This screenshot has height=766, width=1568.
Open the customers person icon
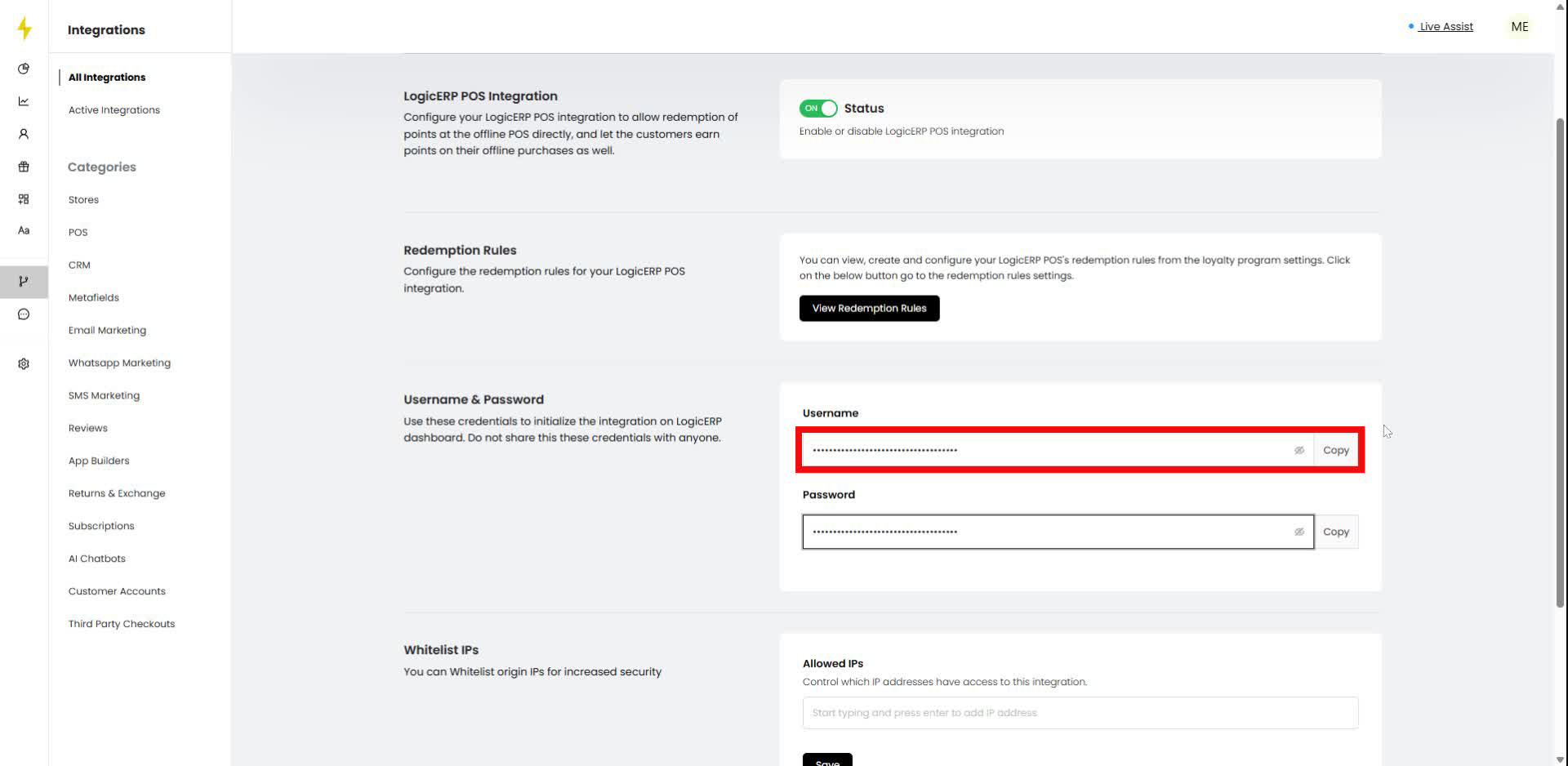tap(24, 133)
